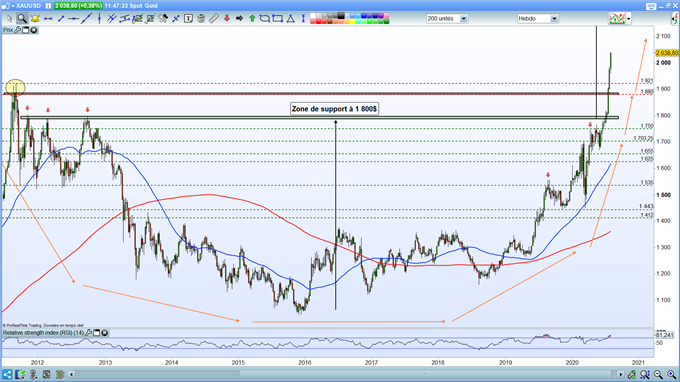Open the alert bell tool

point(35,18)
